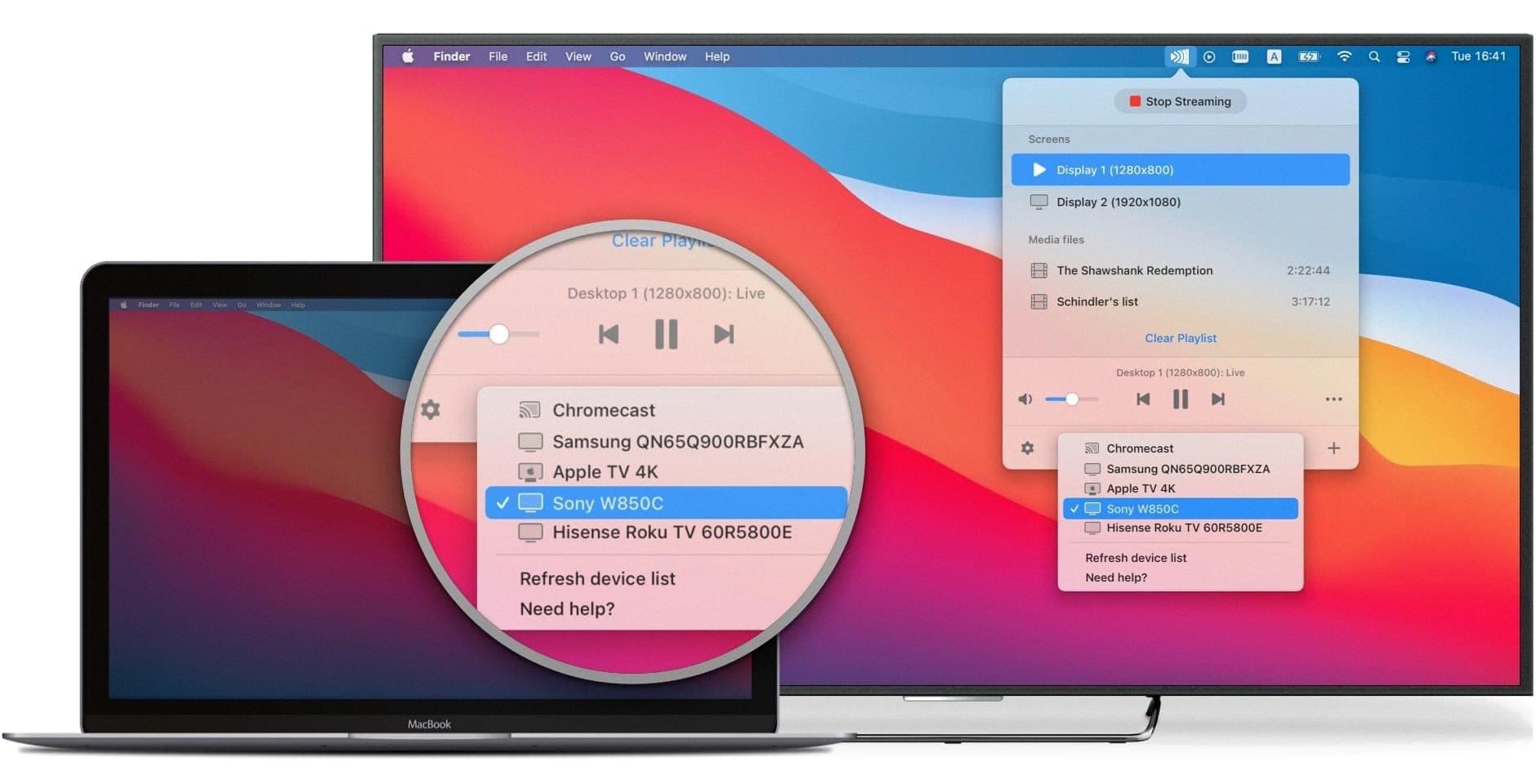Click the gear icon inside magnified circle

[x=431, y=409]
